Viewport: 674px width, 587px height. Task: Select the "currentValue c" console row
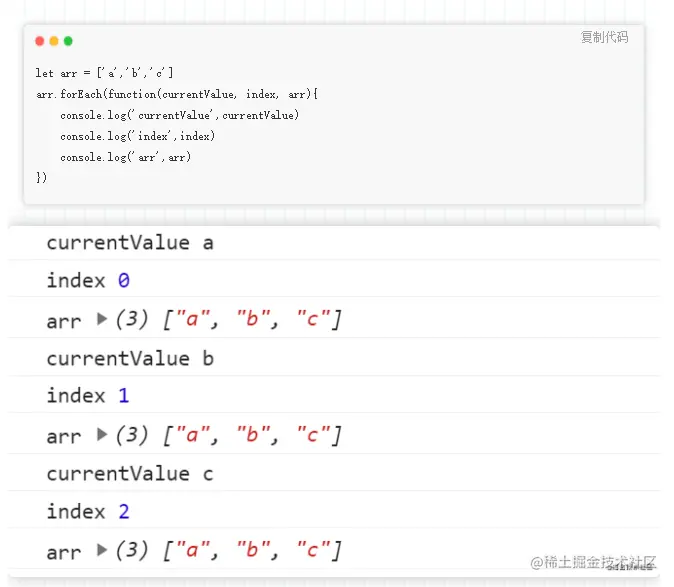(130, 473)
